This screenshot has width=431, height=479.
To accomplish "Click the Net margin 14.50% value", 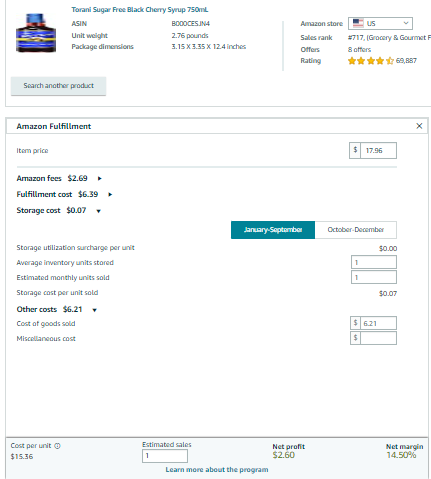I will click(x=401, y=455).
